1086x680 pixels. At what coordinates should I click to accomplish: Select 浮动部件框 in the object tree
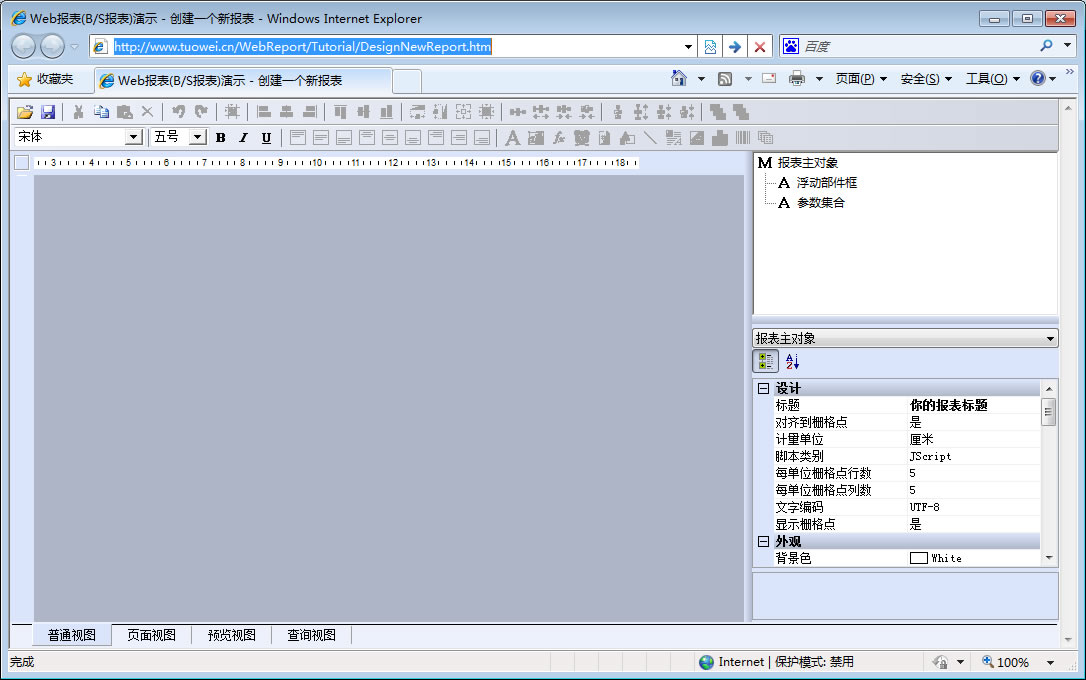pos(826,183)
